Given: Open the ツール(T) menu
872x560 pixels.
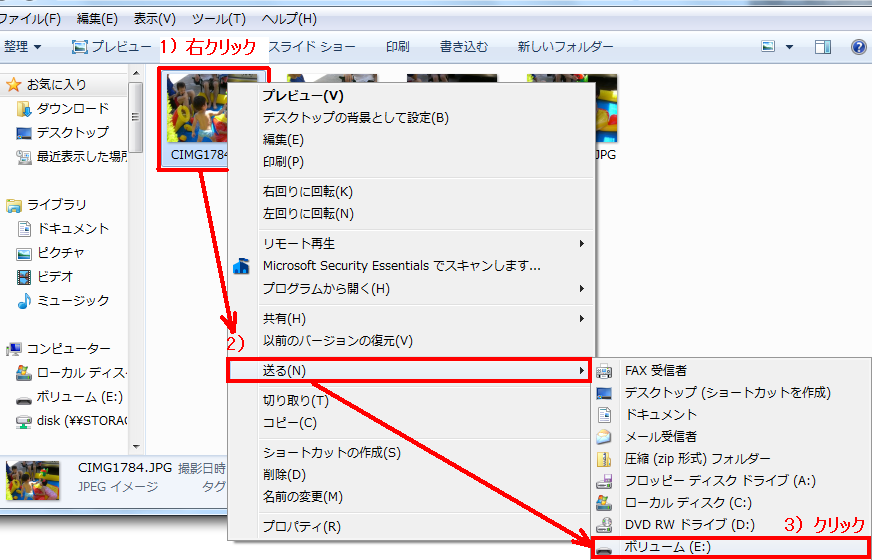Looking at the screenshot, I should pos(218,19).
